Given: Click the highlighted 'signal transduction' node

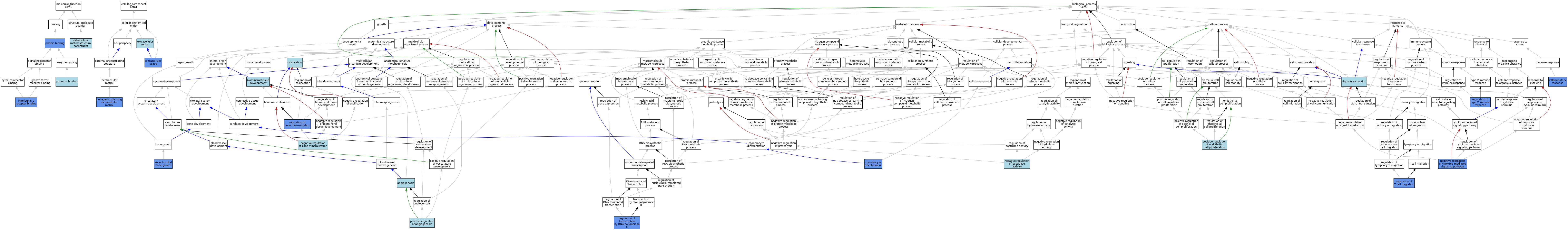Looking at the screenshot, I should click(1353, 82).
